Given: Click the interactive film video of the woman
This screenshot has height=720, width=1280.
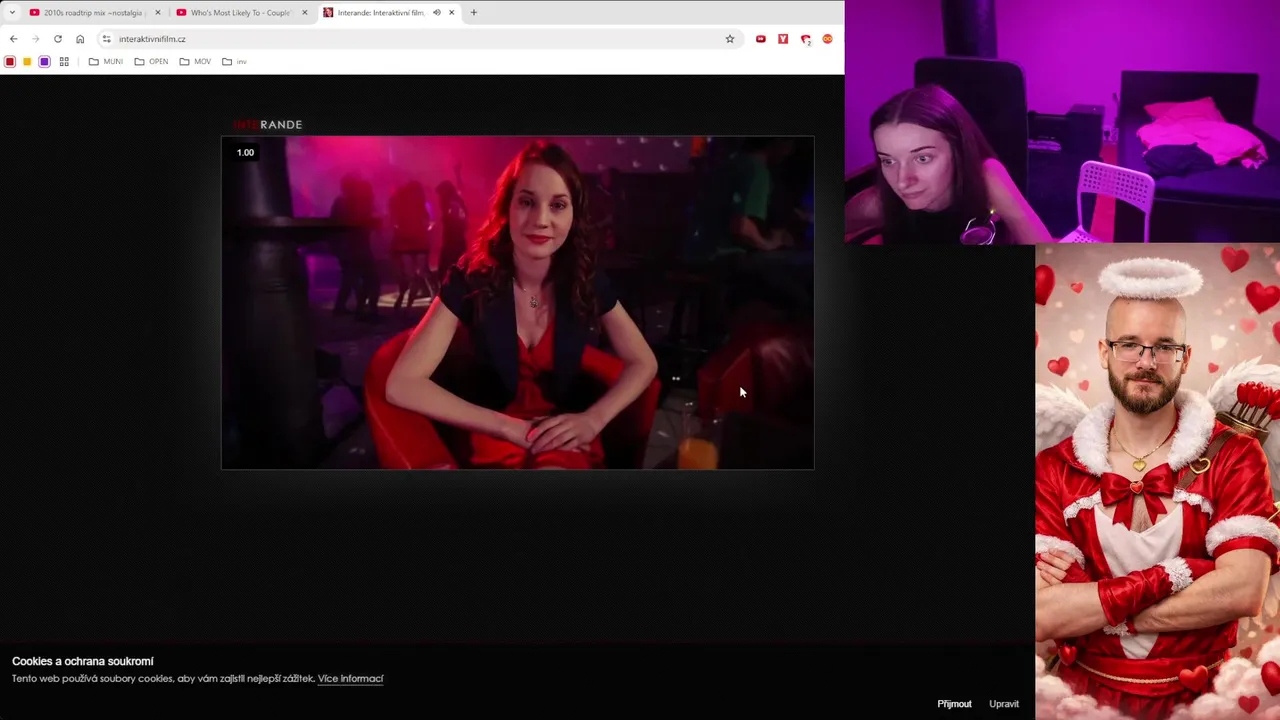Looking at the screenshot, I should point(517,303).
